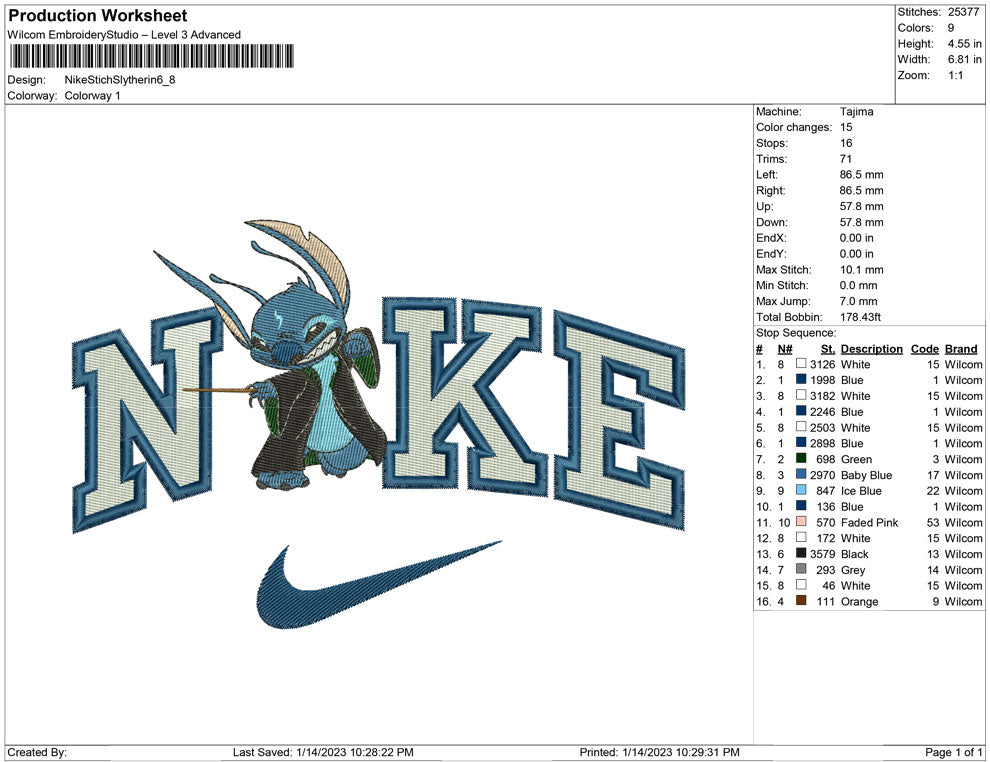Click the Wilcom EmbroideryStudio subtitle
The image size is (990, 762).
(x=124, y=35)
